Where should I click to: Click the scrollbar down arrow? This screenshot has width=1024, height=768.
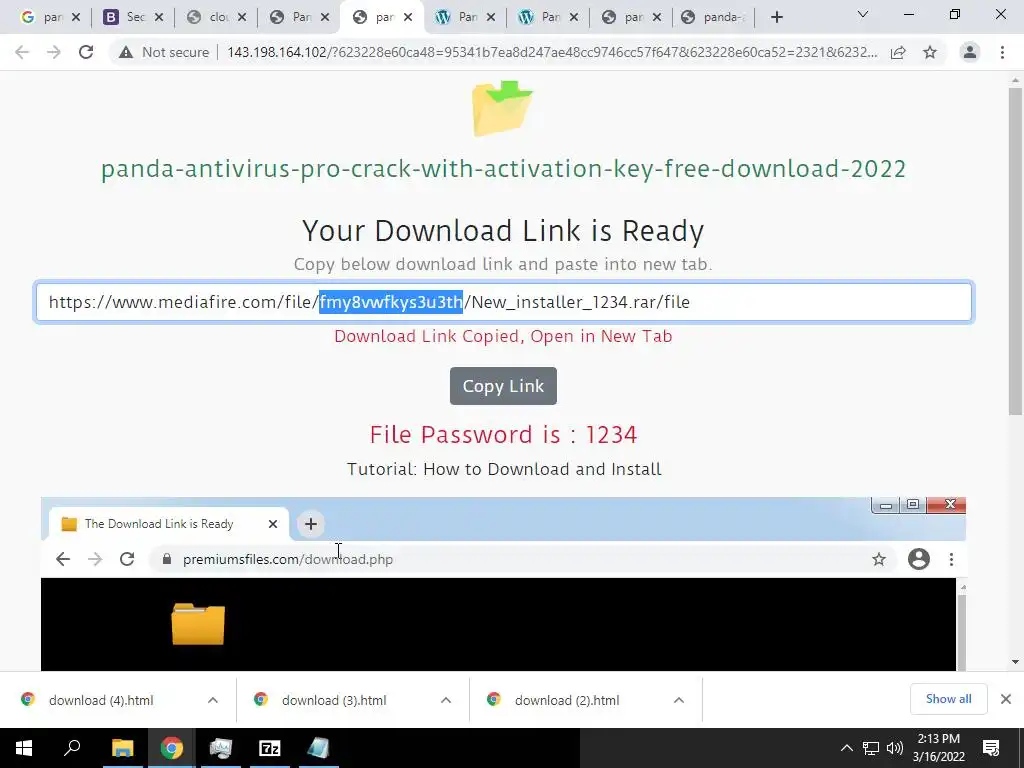click(1015, 662)
